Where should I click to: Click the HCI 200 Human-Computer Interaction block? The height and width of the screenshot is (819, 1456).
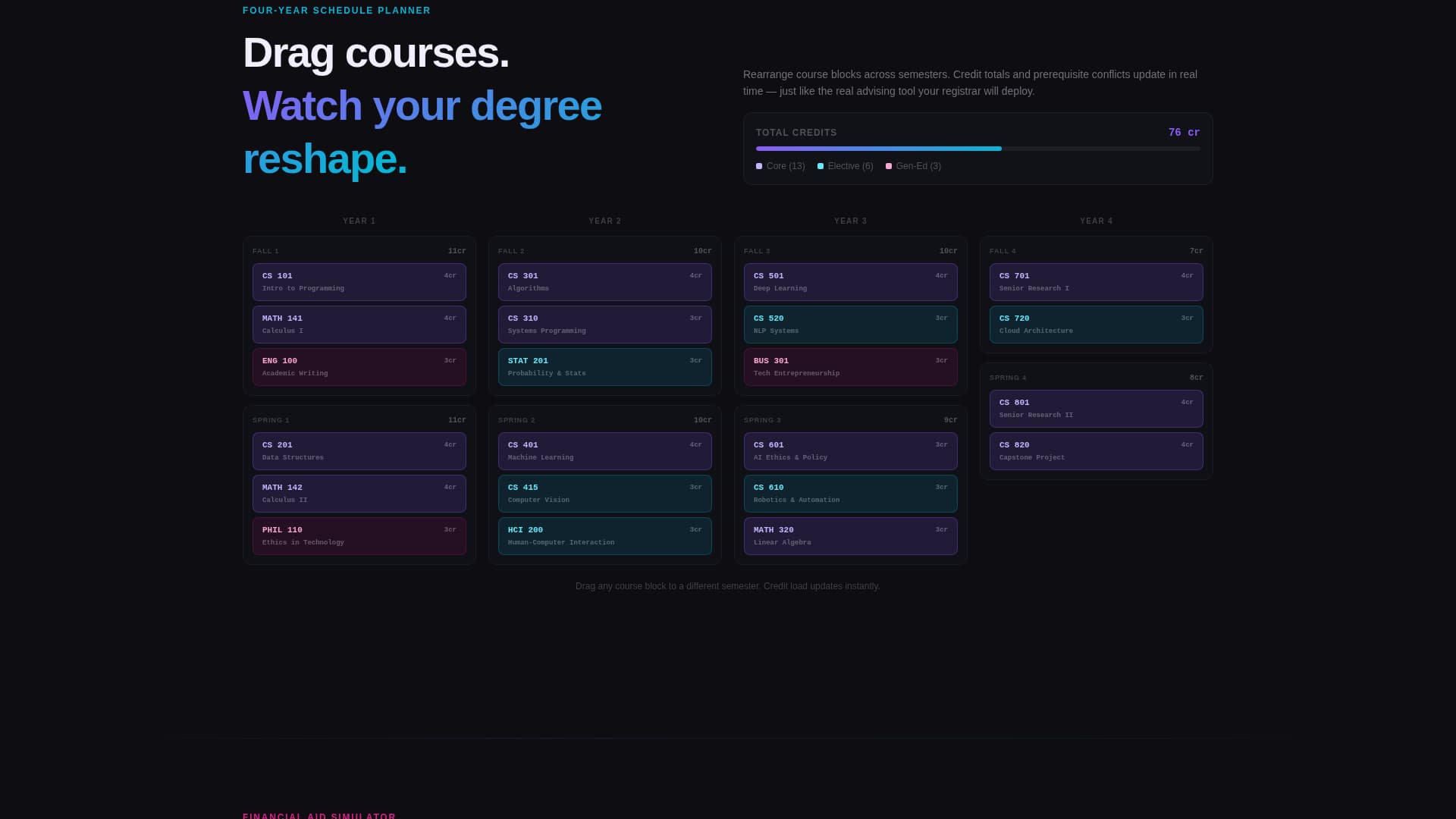(604, 536)
